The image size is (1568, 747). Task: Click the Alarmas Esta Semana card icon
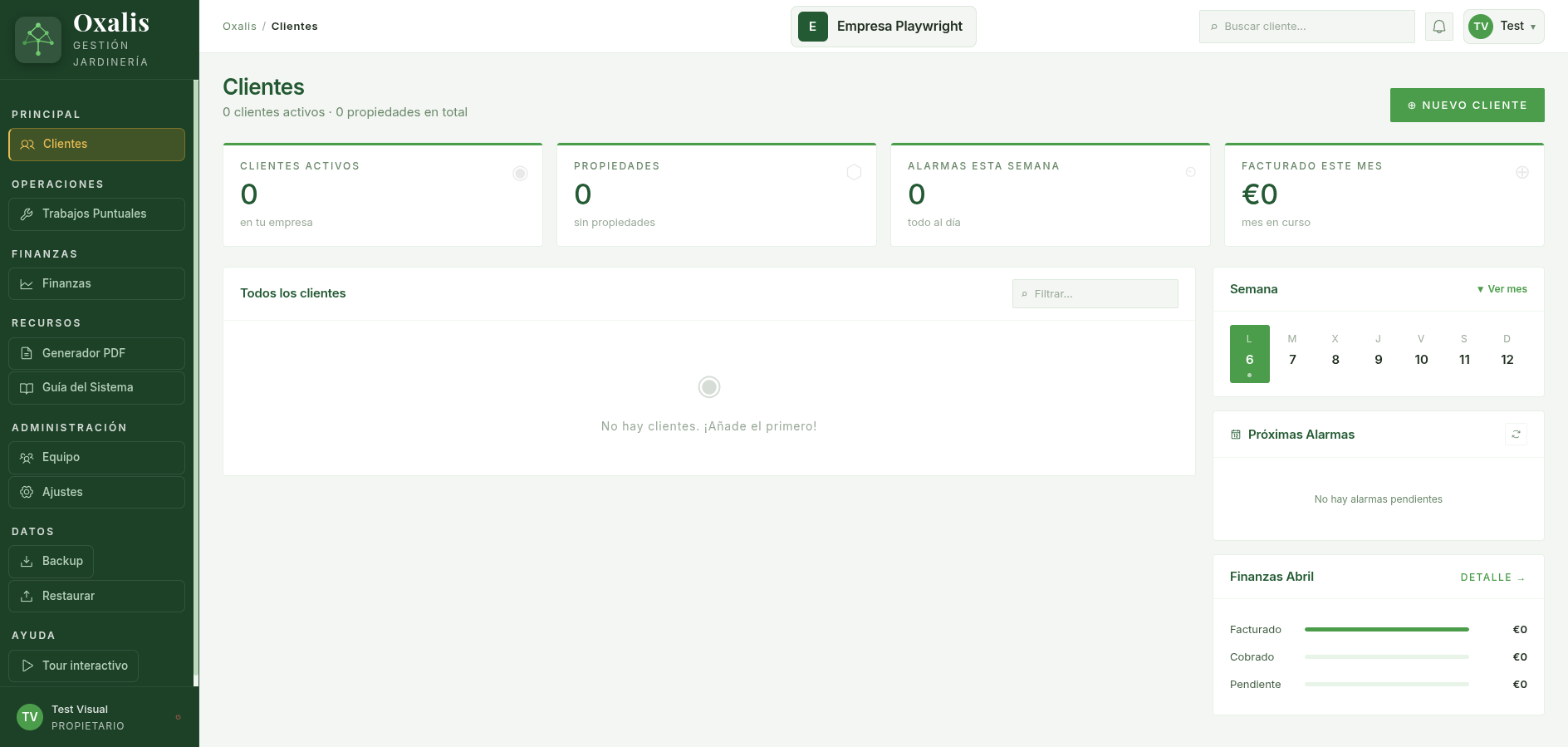pos(1190,172)
